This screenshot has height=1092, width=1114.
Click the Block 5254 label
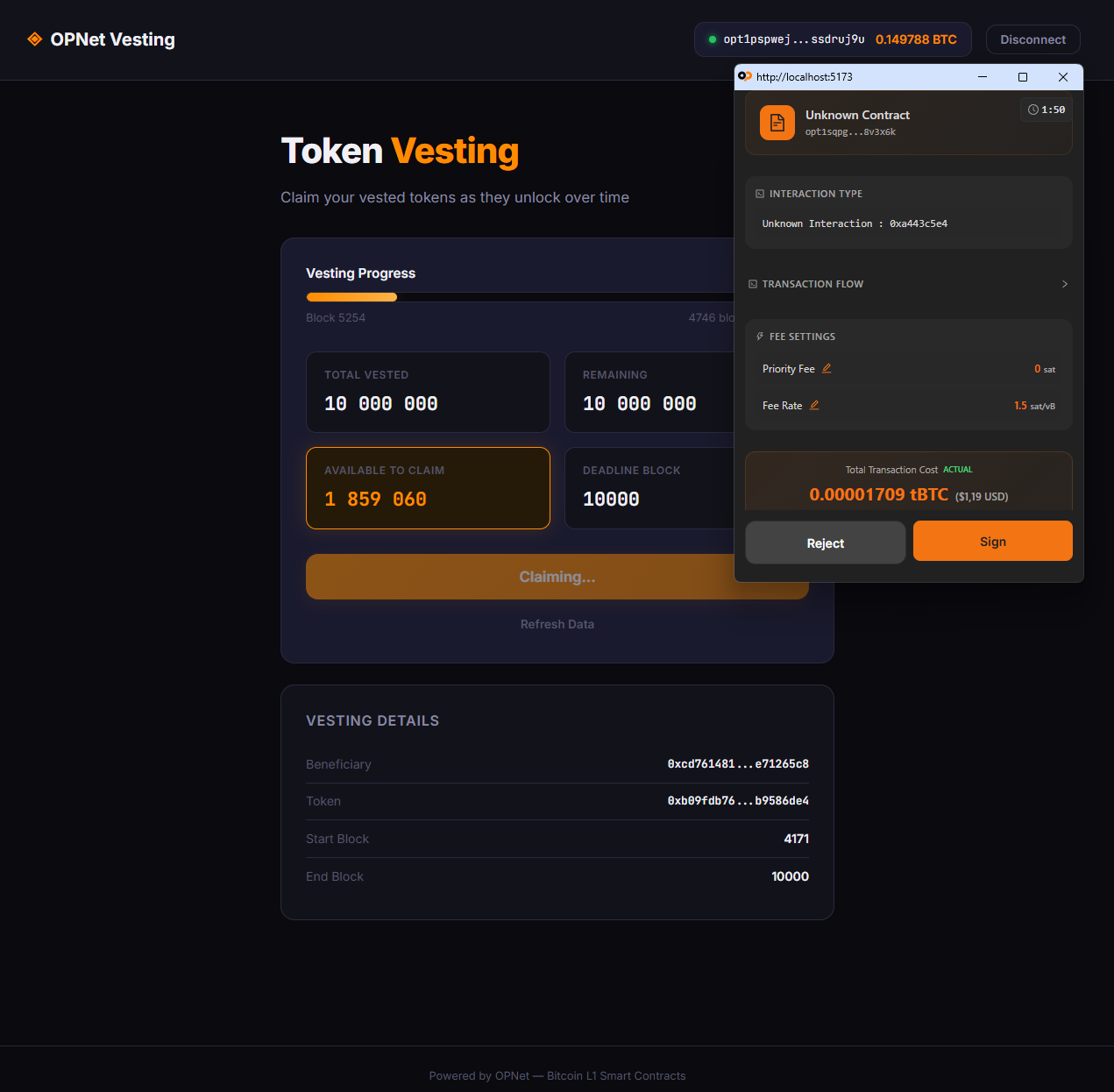tap(336, 317)
